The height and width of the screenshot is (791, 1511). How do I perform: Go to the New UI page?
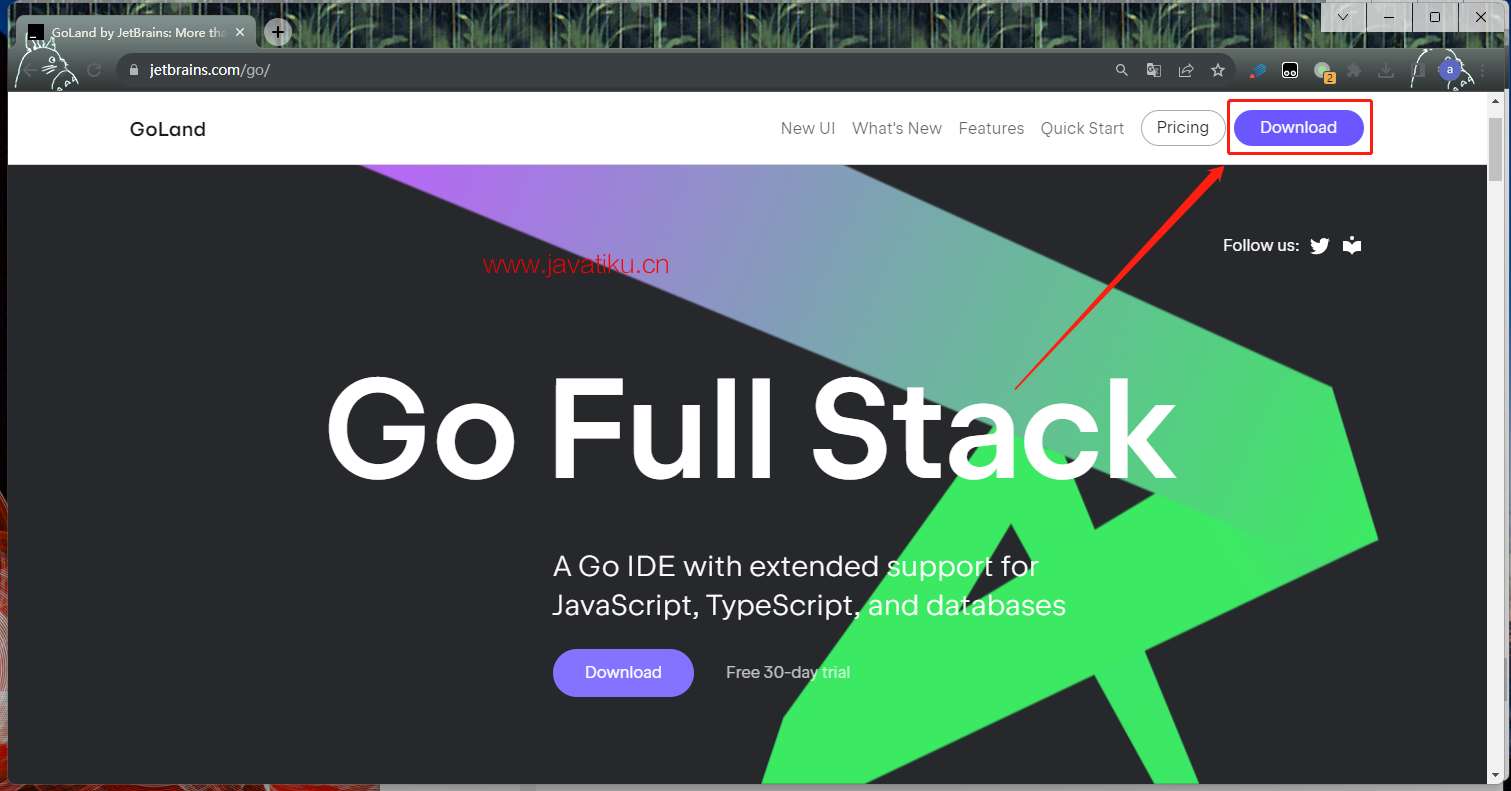(808, 128)
